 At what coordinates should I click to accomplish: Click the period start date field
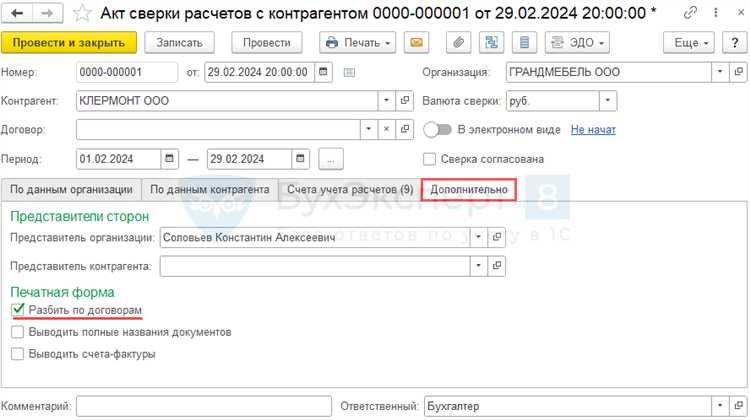(x=119, y=159)
